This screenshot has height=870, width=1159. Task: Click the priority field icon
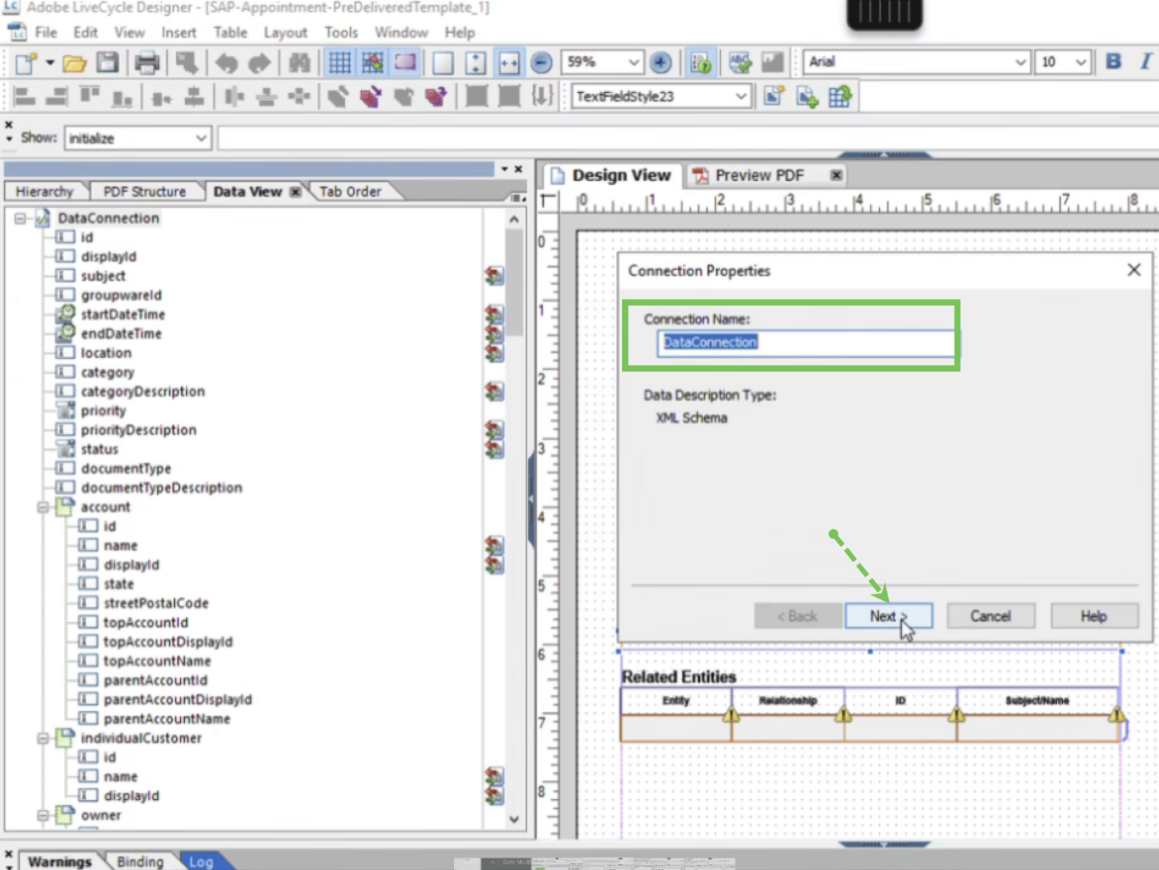pos(66,410)
